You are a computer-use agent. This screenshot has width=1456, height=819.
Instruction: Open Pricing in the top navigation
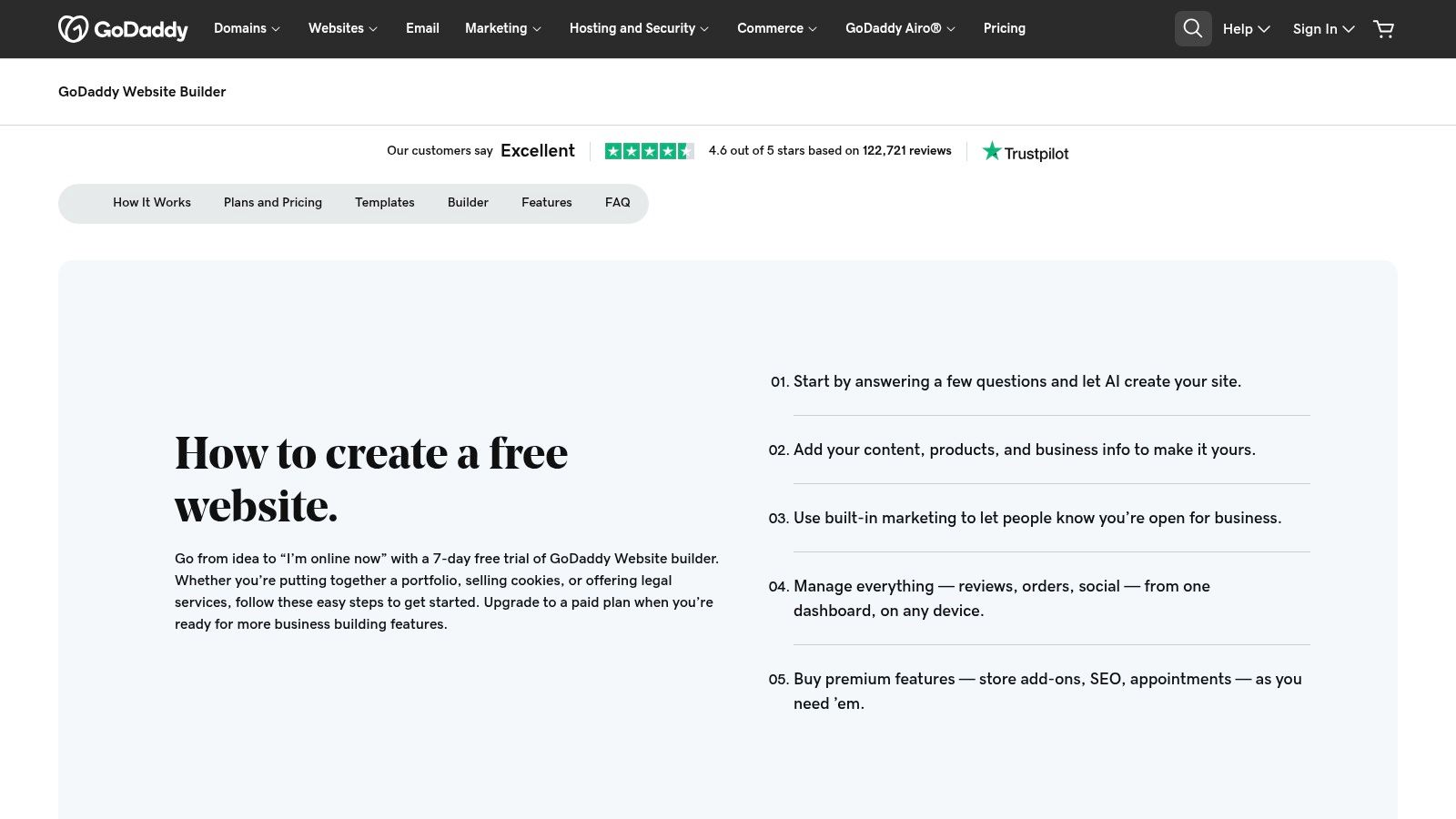coord(1005,28)
